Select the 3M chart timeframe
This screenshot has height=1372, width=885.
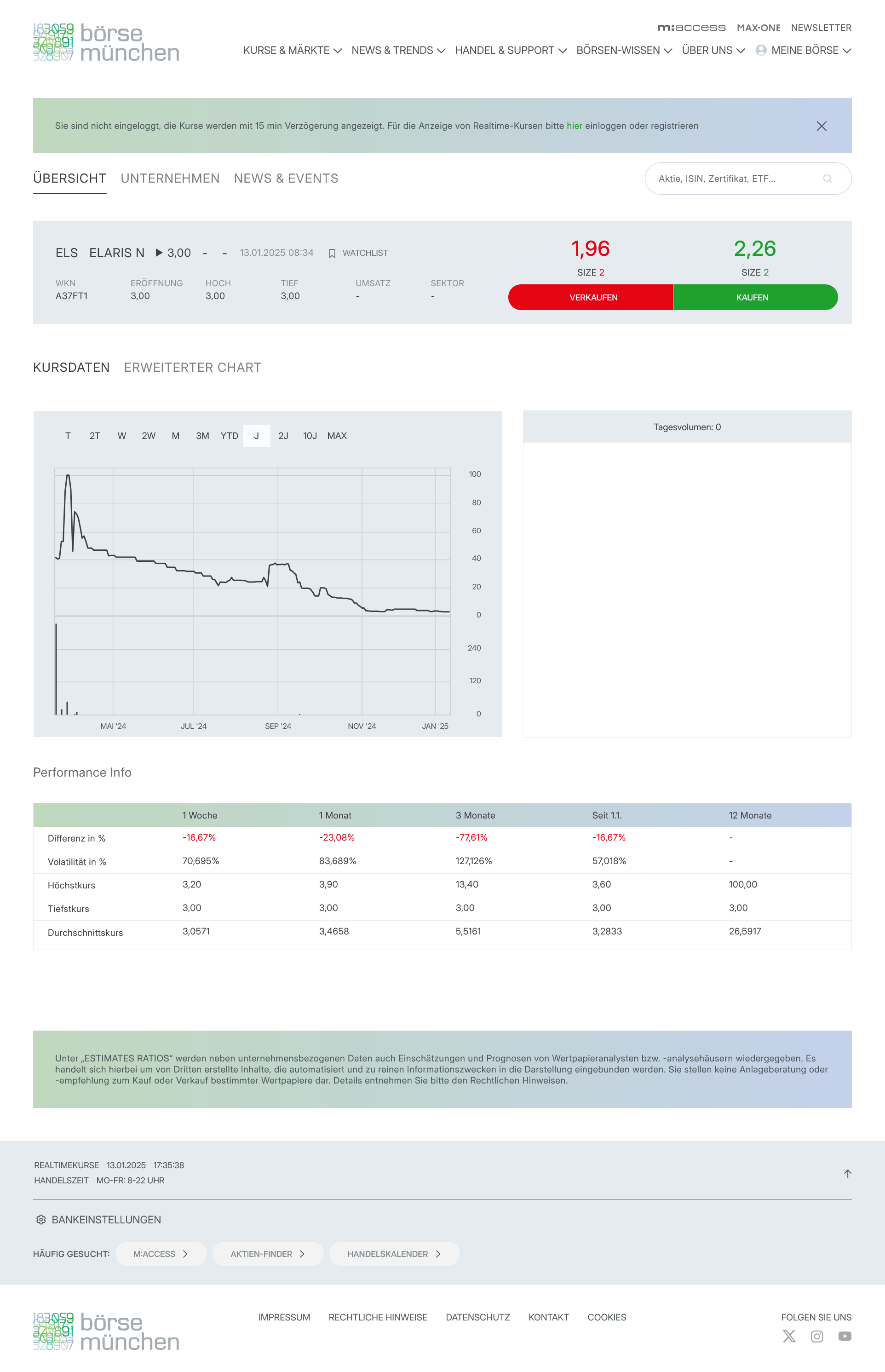point(202,436)
